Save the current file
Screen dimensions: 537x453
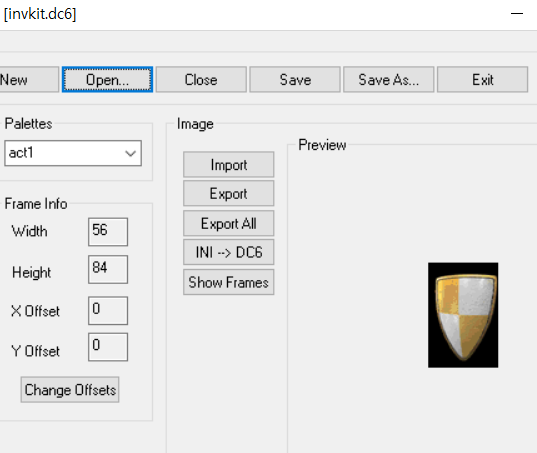[x=295, y=79]
